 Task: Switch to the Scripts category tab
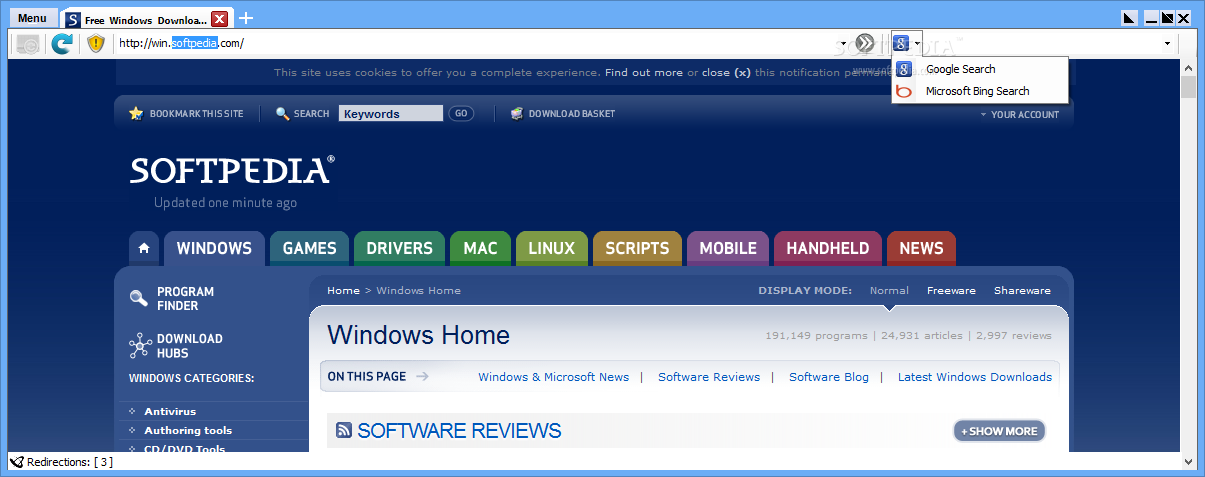point(637,248)
